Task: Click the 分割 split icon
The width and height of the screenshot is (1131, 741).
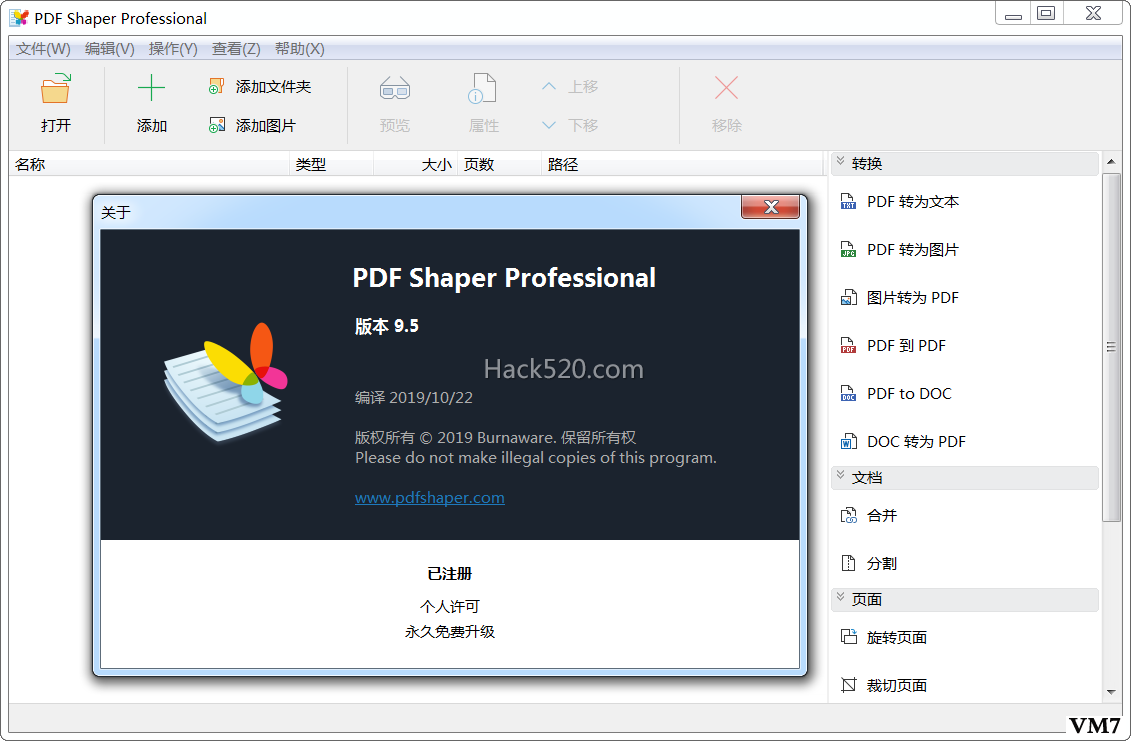Action: click(848, 563)
